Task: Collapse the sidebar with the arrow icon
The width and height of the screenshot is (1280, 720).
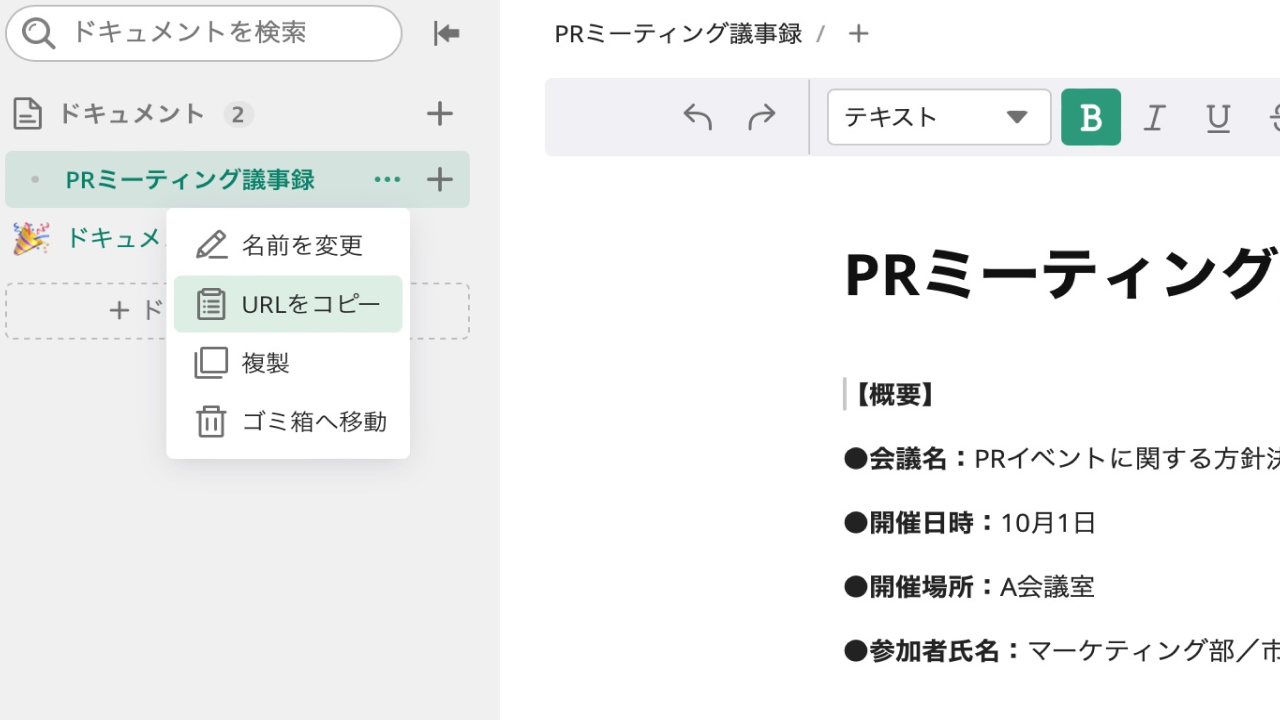Action: (445, 33)
